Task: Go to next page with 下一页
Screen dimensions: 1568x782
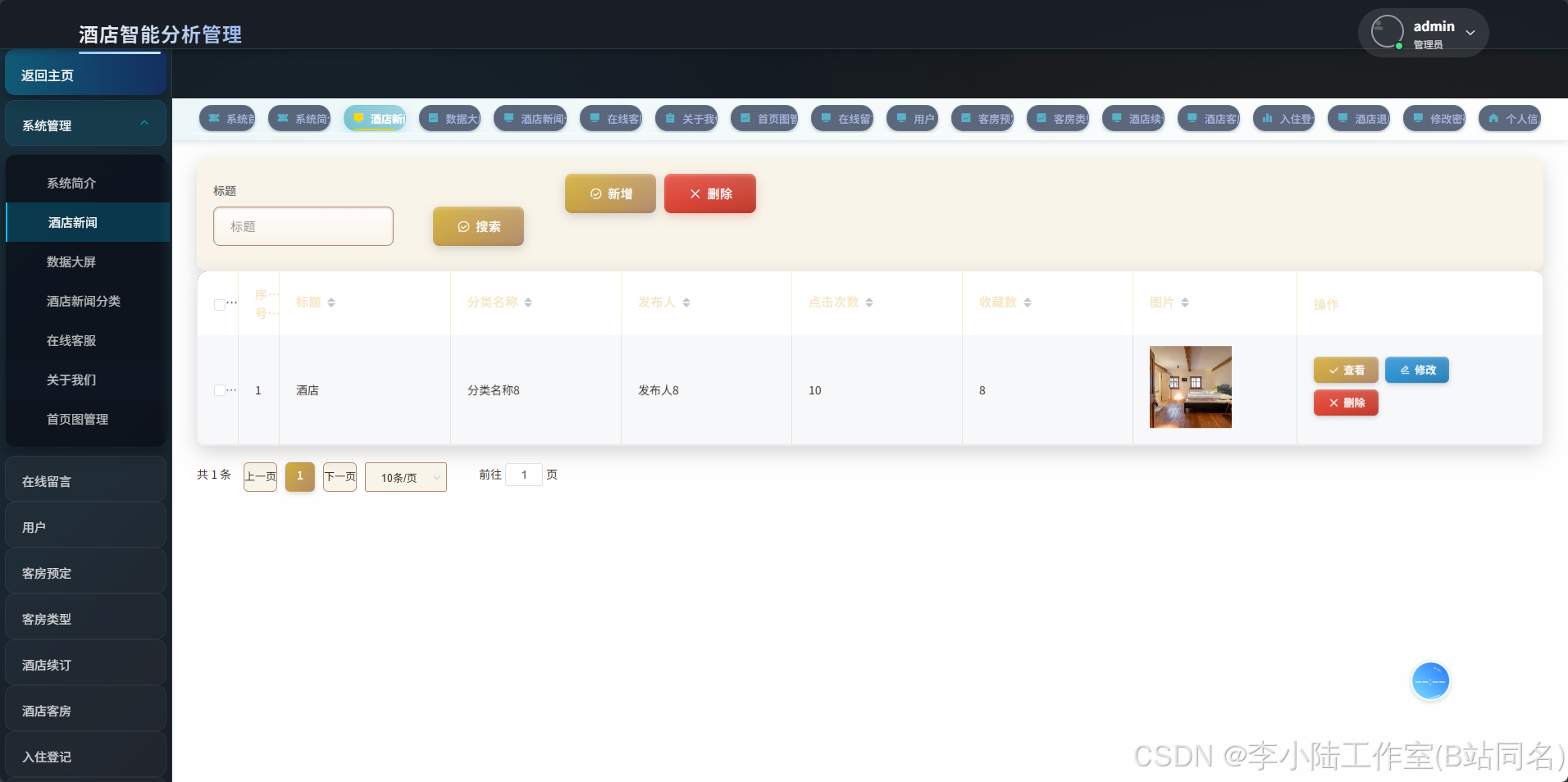Action: 340,476
